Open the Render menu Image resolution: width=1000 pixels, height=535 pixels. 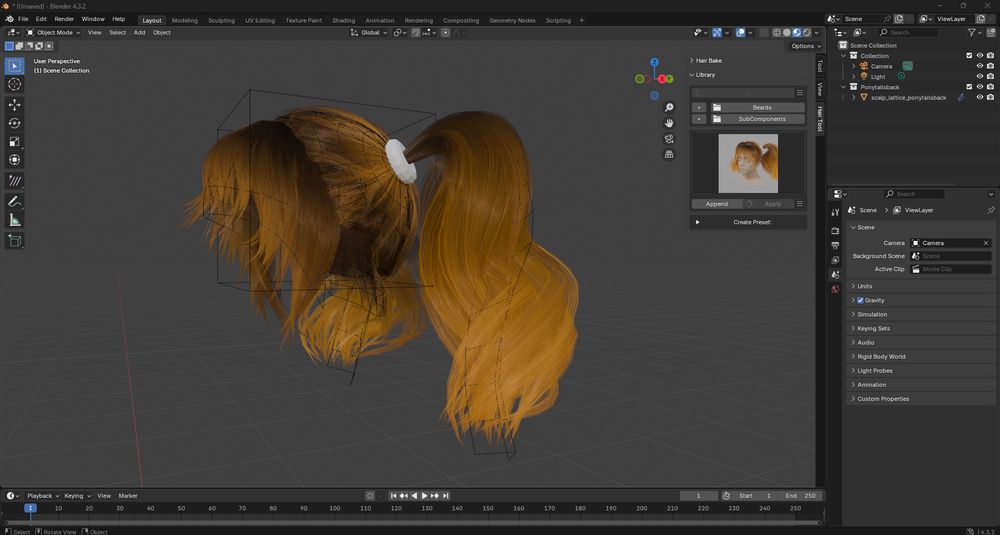coord(64,19)
